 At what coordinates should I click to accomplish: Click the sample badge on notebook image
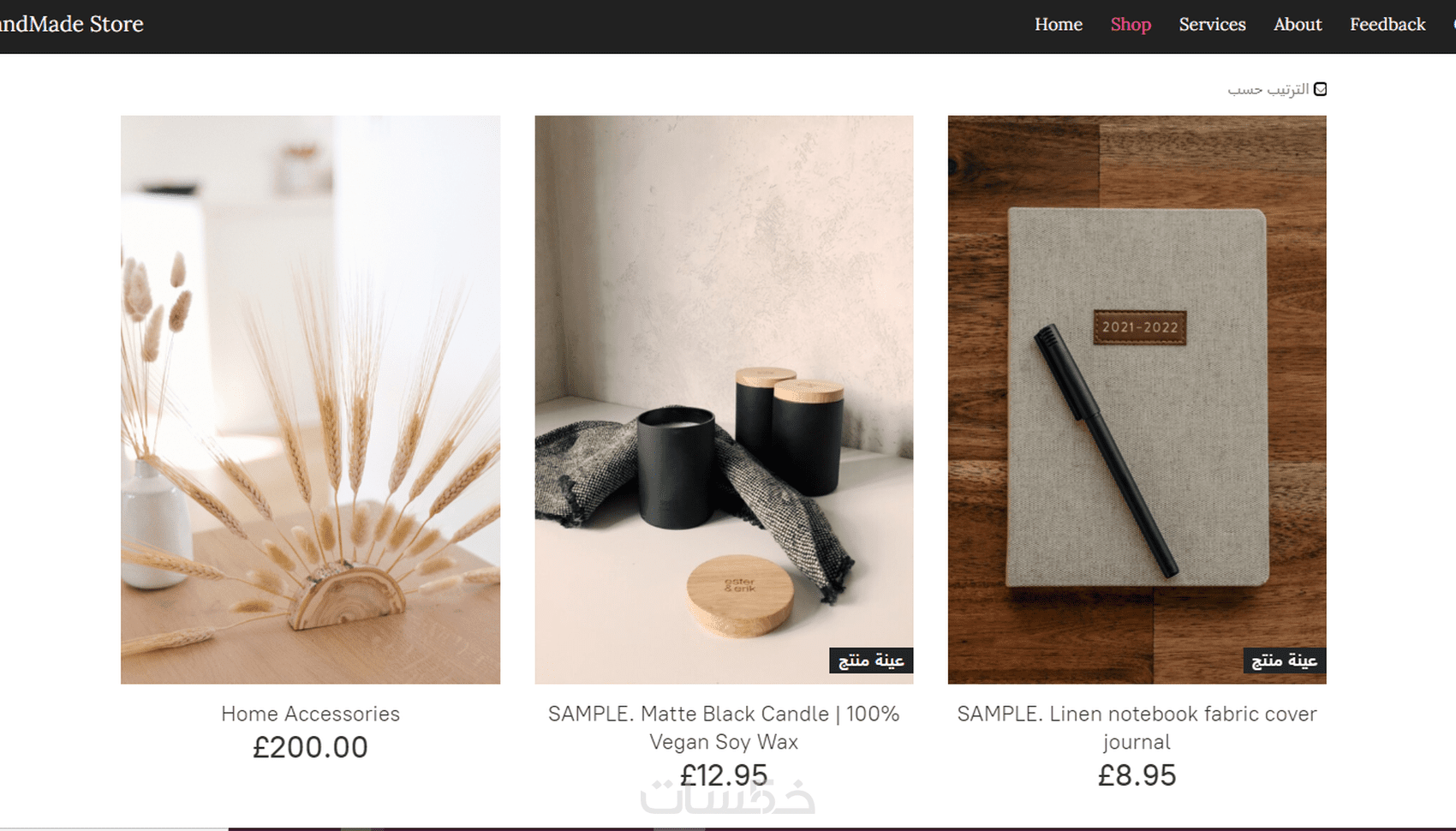tap(1284, 660)
